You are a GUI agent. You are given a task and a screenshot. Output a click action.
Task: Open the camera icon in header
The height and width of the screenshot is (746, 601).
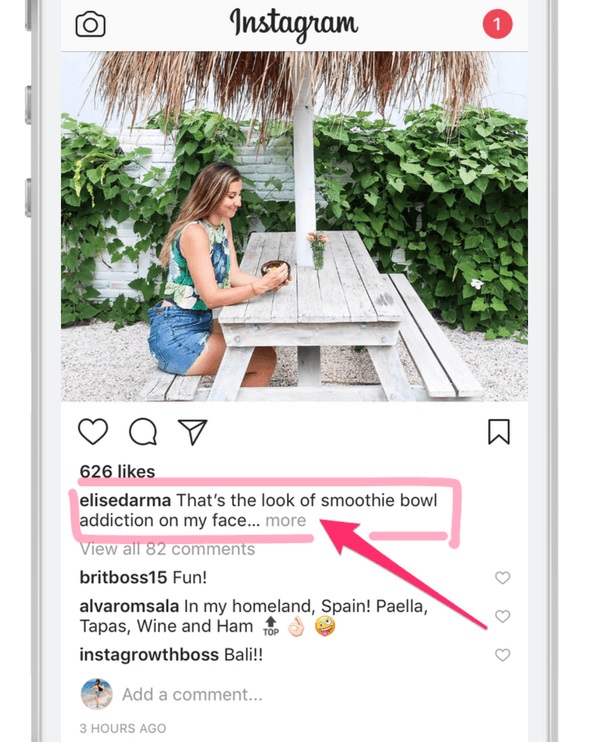coord(90,25)
